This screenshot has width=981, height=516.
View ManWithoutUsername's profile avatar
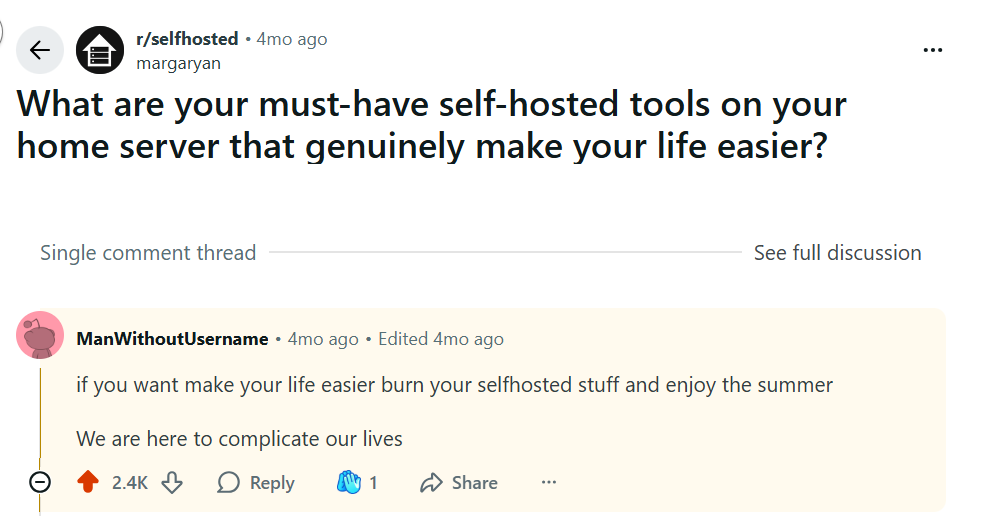40,335
